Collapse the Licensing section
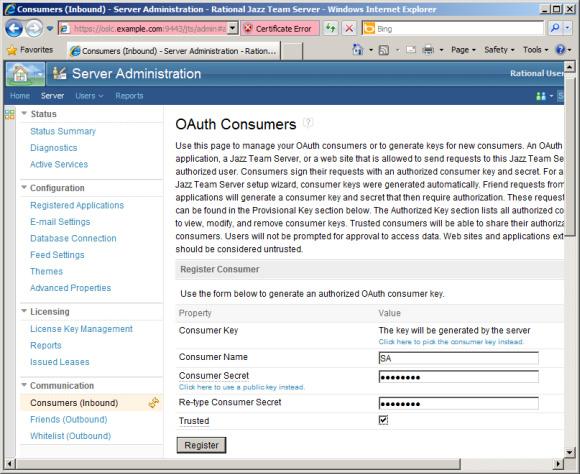The height and width of the screenshot is (474, 580). (24, 311)
